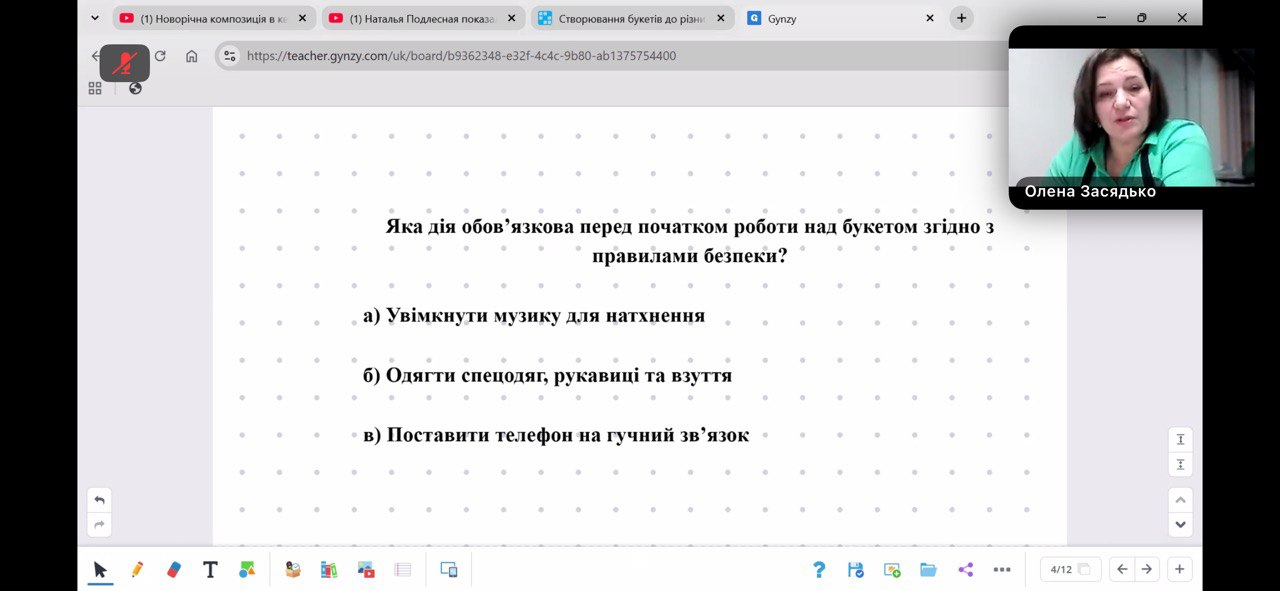The width and height of the screenshot is (1280, 591).
Task: Open the widgets toolbox icon
Action: [x=293, y=569]
